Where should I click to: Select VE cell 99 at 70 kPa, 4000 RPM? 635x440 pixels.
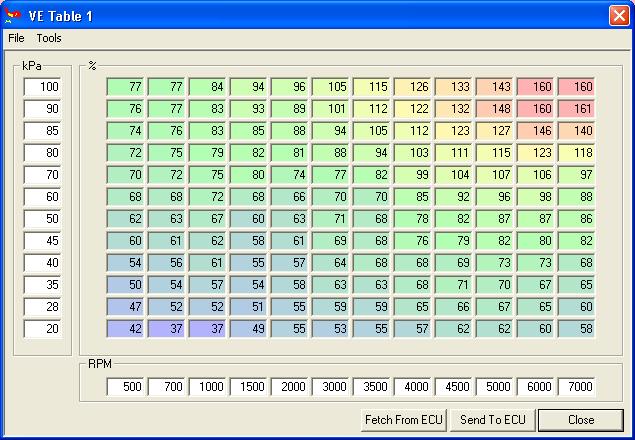pos(412,175)
